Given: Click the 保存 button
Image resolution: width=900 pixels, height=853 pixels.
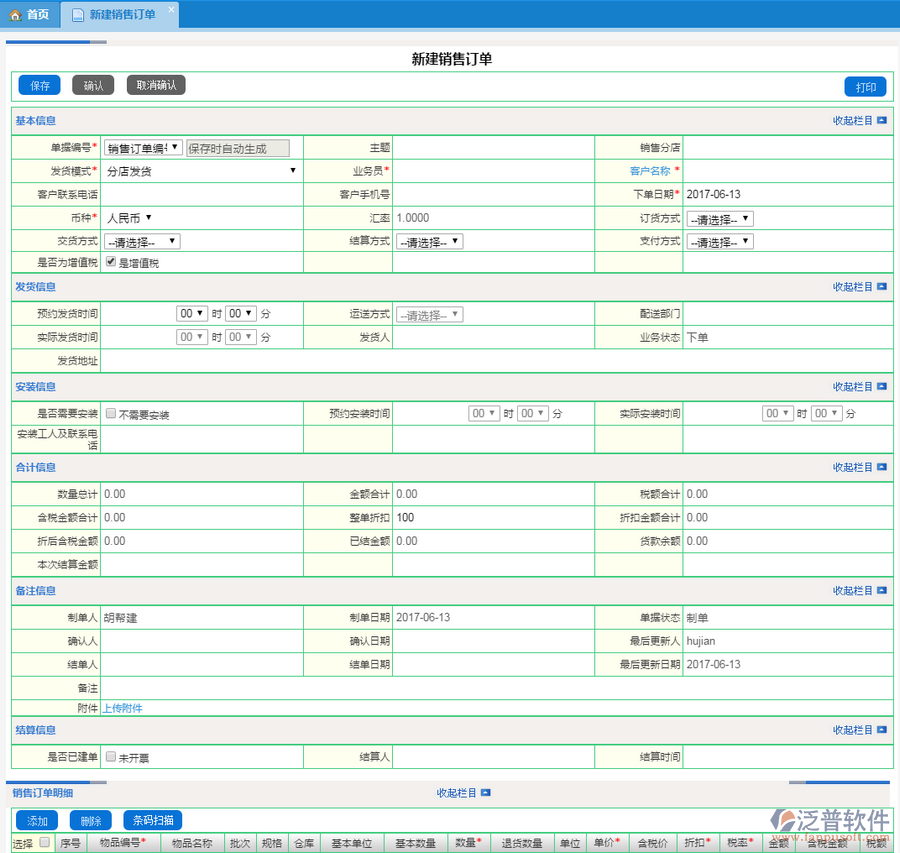Looking at the screenshot, I should 40,86.
